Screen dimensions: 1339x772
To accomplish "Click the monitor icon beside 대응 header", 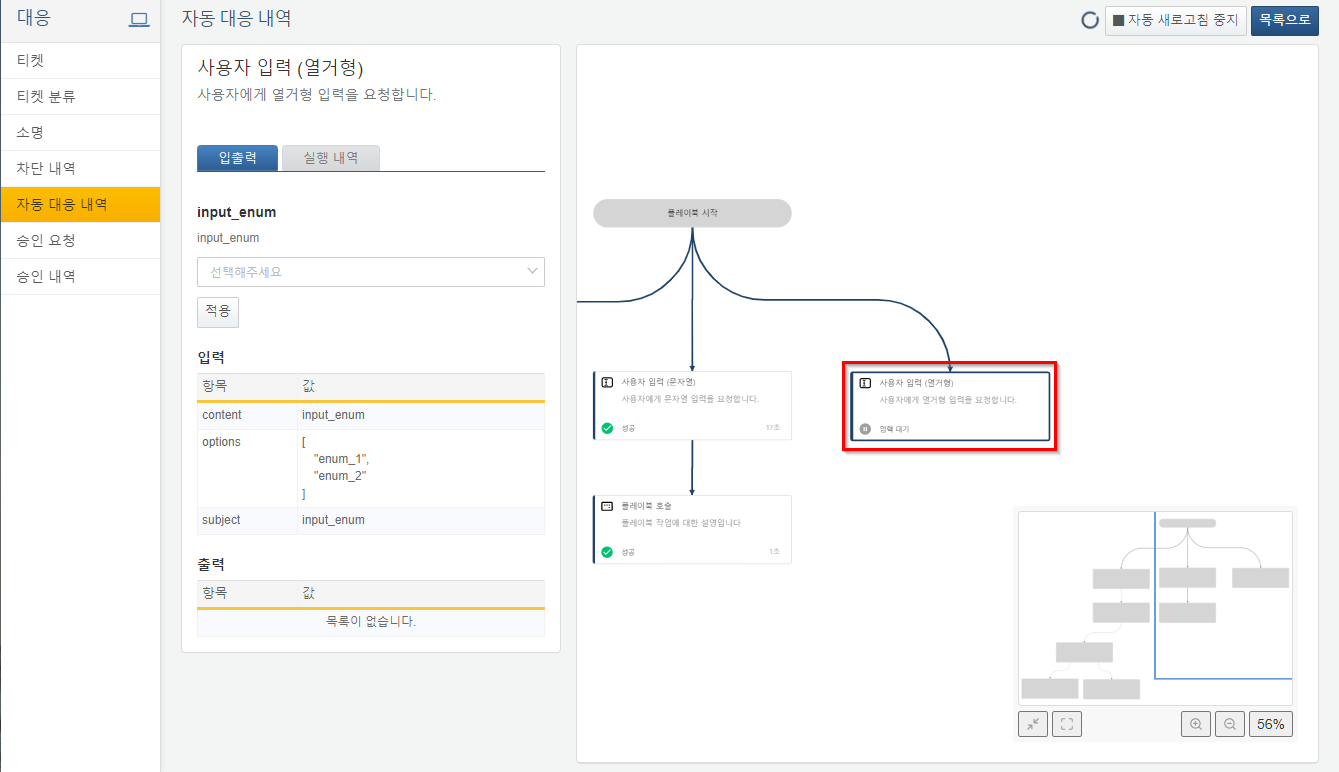I will click(139, 20).
